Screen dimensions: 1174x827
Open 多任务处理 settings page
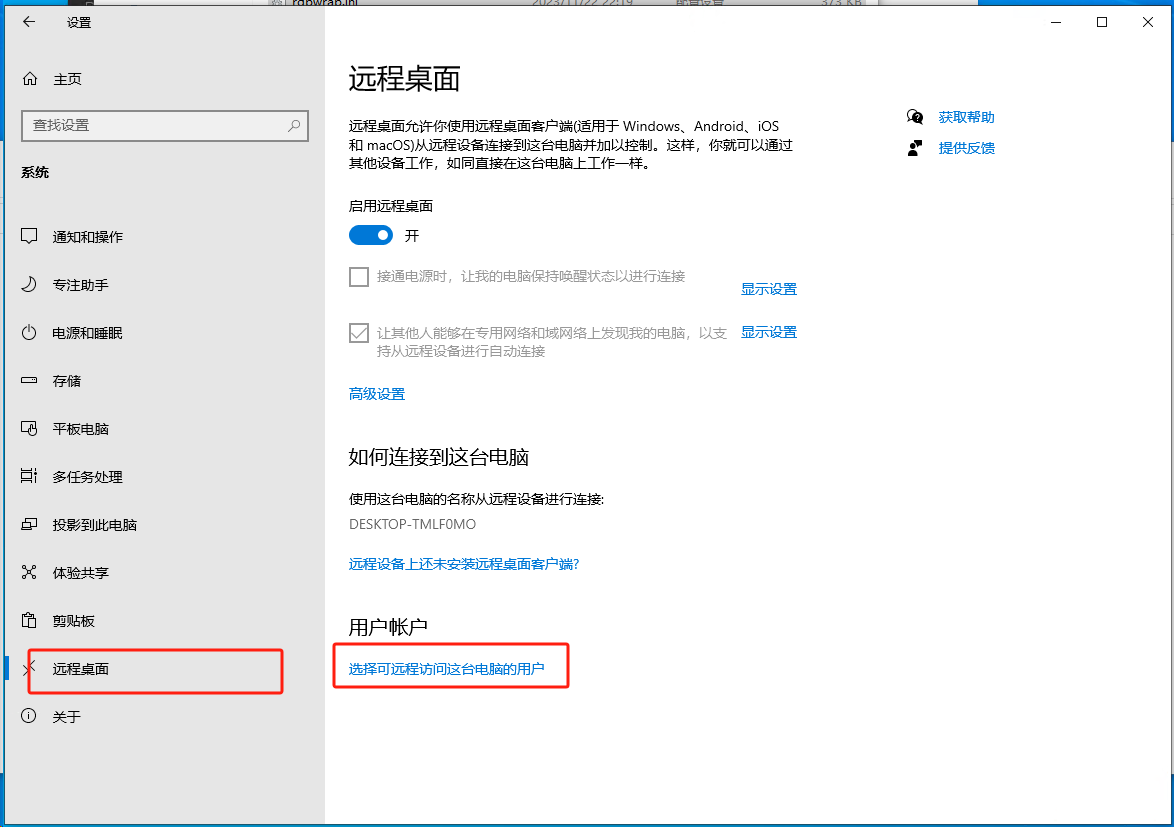point(88,477)
